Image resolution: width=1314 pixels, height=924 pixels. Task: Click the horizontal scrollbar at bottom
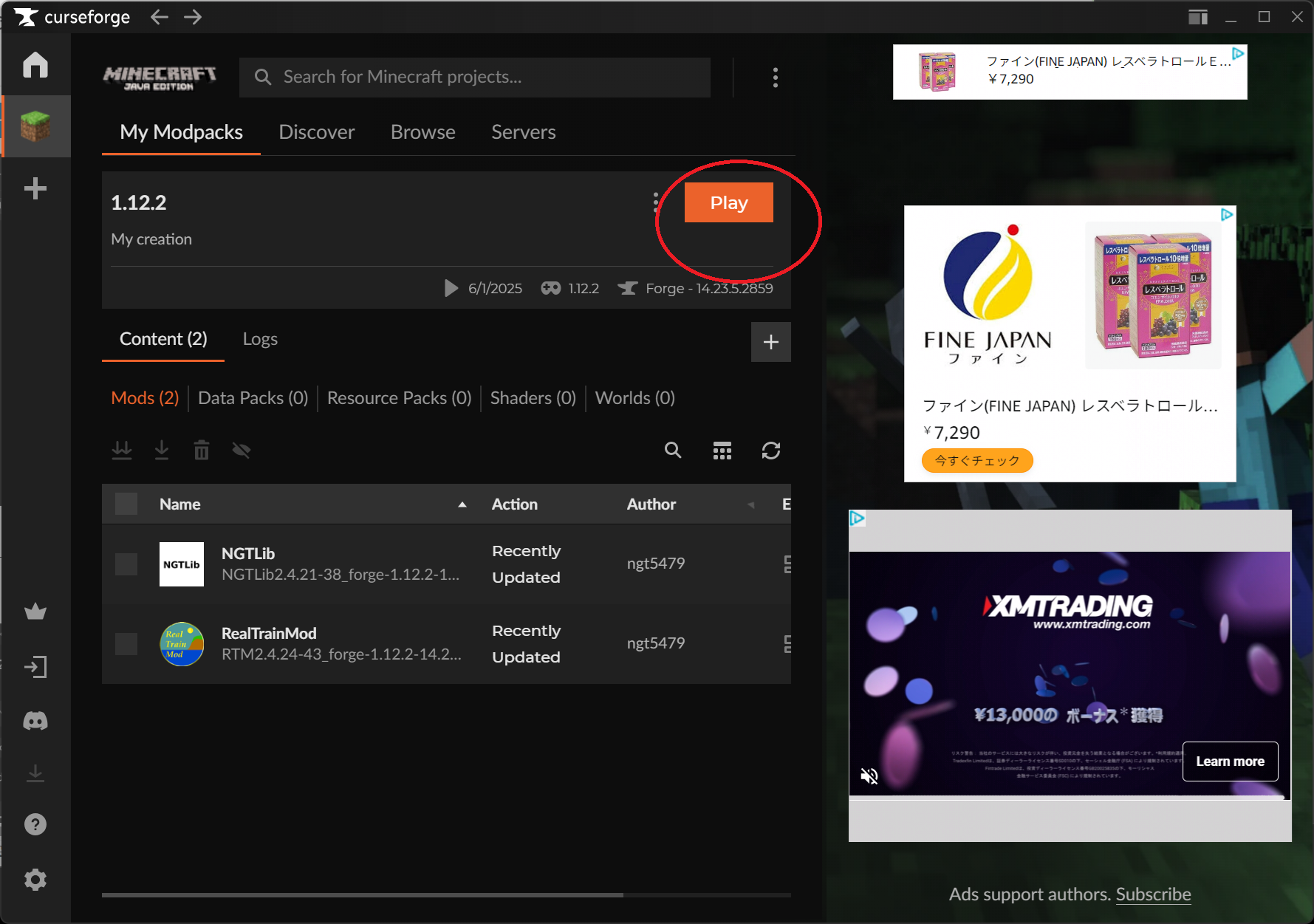(x=363, y=894)
